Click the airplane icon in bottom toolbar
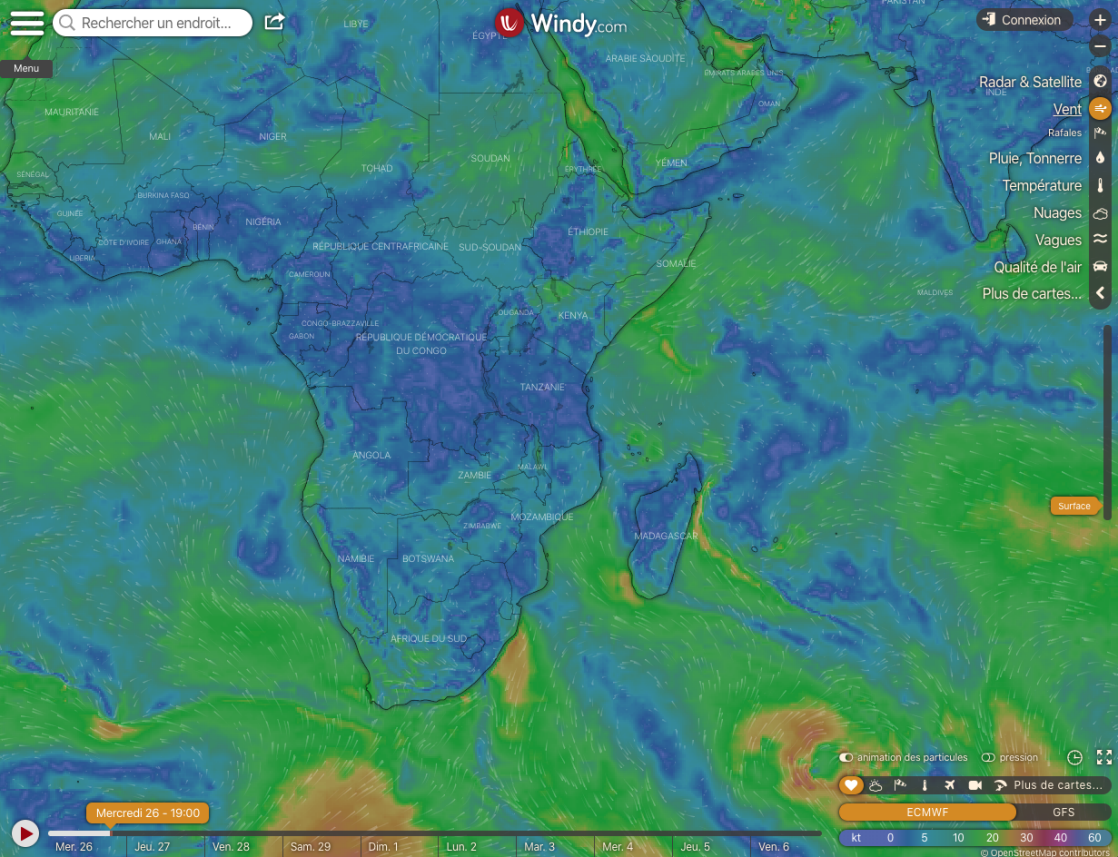Viewport: 1118px width, 857px height. click(x=948, y=786)
